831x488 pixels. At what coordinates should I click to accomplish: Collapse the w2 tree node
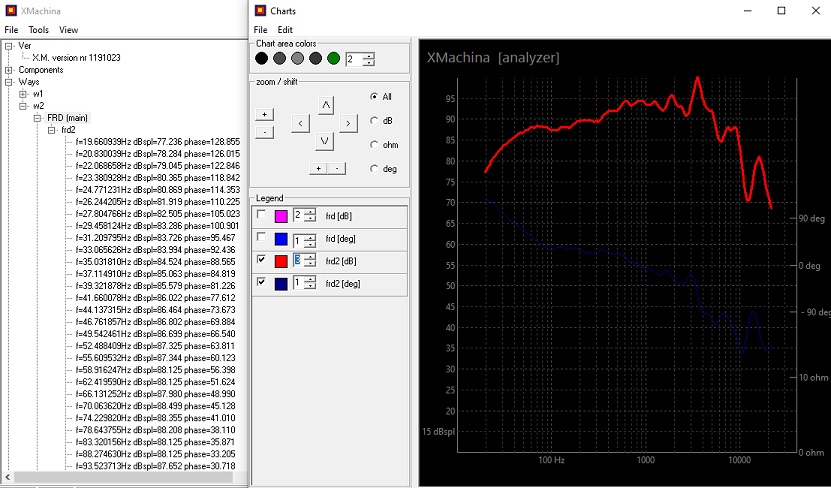(23, 106)
